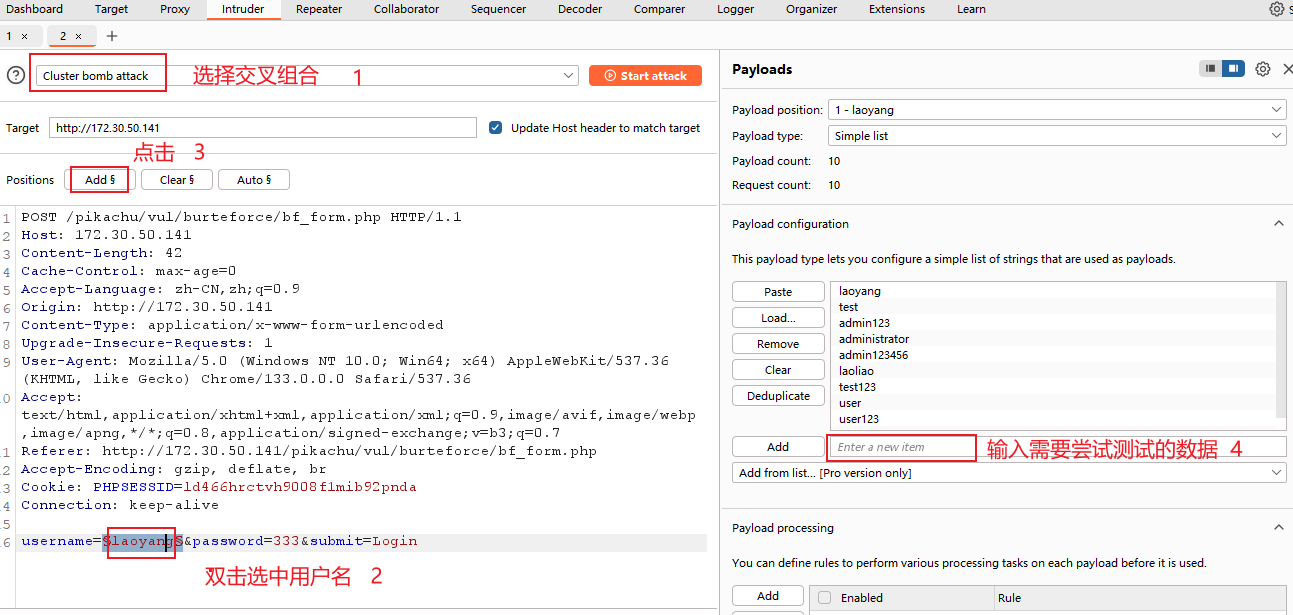Go to the Decoder tab
Image resolution: width=1293 pixels, height=615 pixels.
(580, 9)
